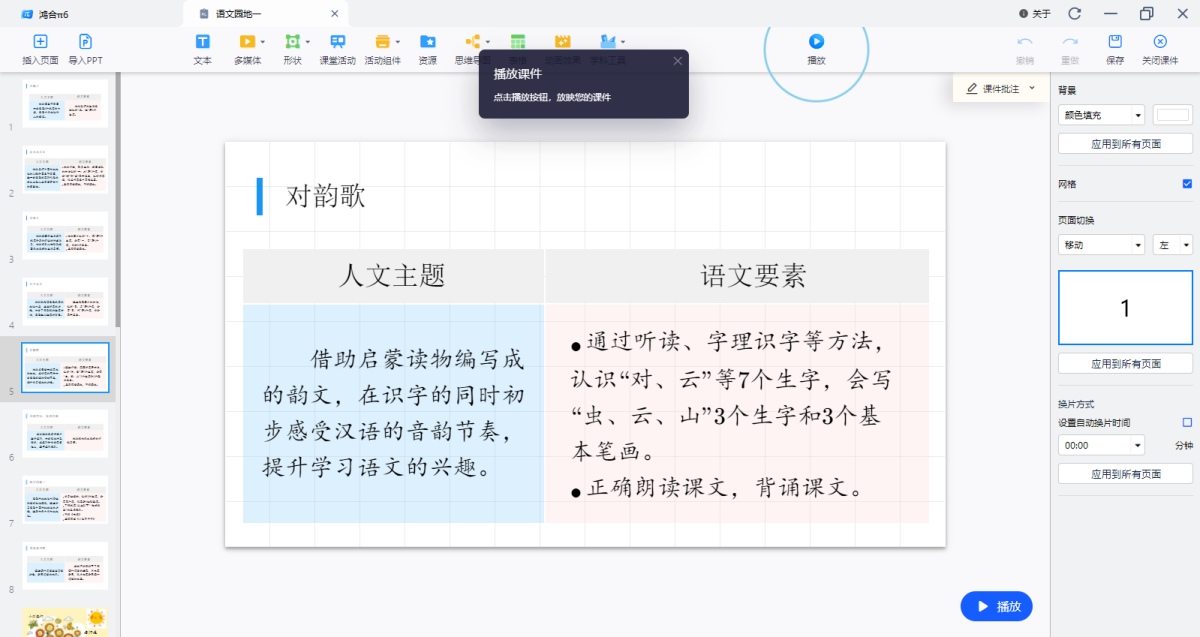Open the 课堂活动 classroom activity tool
The width and height of the screenshot is (1200, 637).
tap(337, 42)
